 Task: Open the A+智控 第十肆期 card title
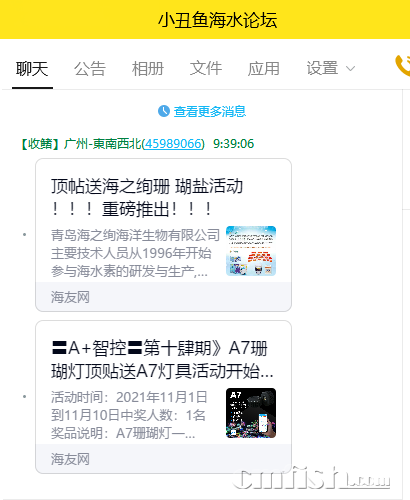pyautogui.click(x=162, y=360)
